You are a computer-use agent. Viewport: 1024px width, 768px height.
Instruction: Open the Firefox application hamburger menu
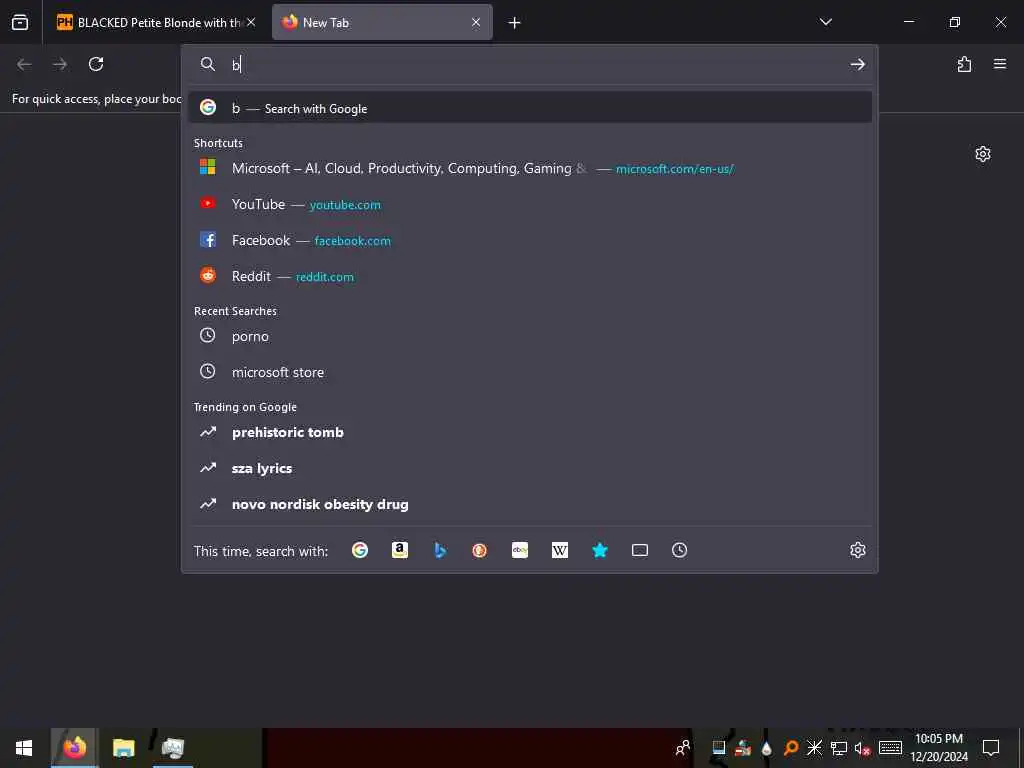coord(1000,64)
